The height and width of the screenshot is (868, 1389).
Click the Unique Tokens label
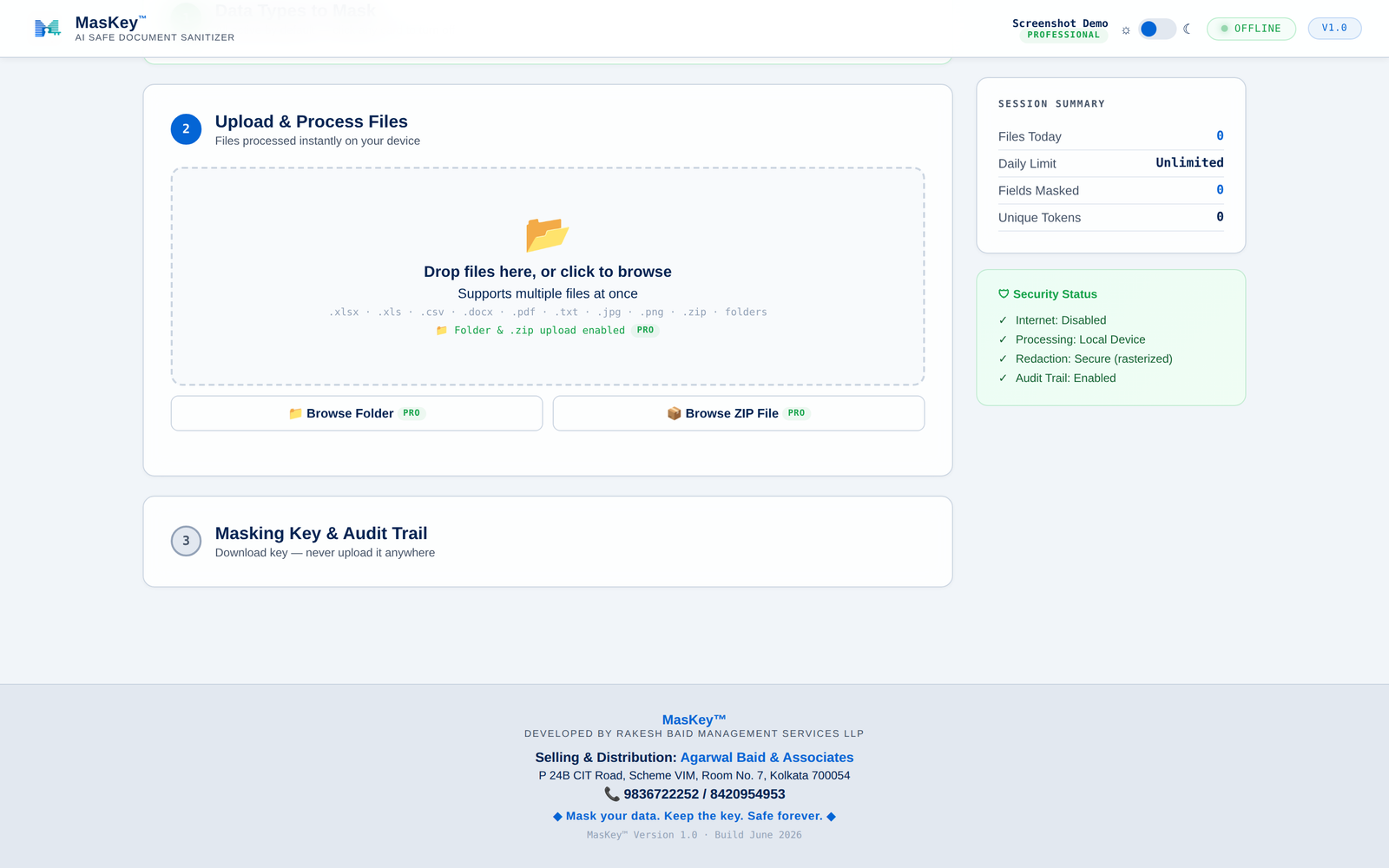point(1039,218)
